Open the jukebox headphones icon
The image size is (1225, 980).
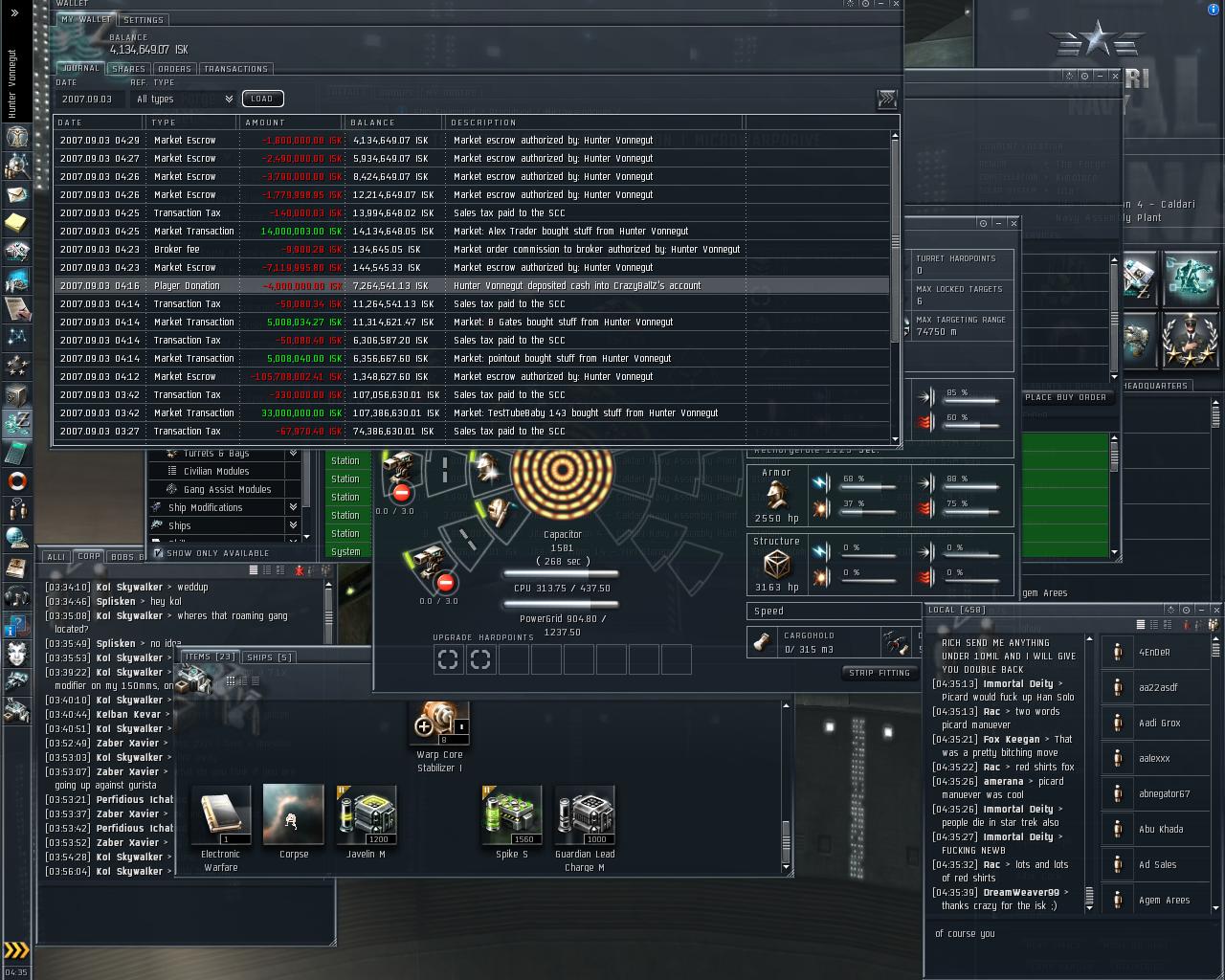[x=17, y=595]
